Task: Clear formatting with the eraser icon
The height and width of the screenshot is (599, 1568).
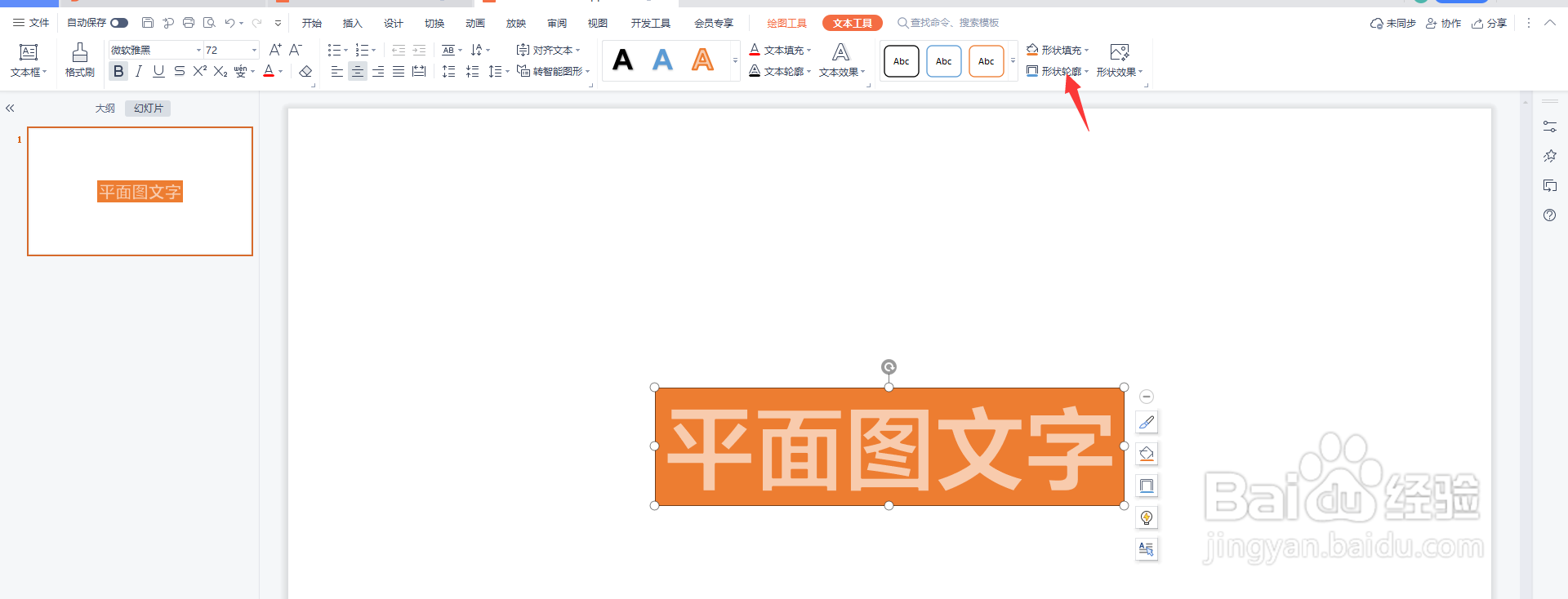Action: click(x=305, y=72)
